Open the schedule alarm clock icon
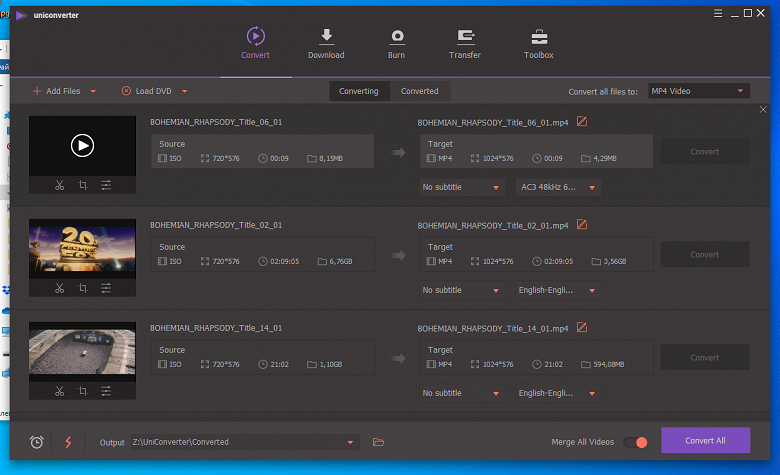 pyautogui.click(x=37, y=442)
